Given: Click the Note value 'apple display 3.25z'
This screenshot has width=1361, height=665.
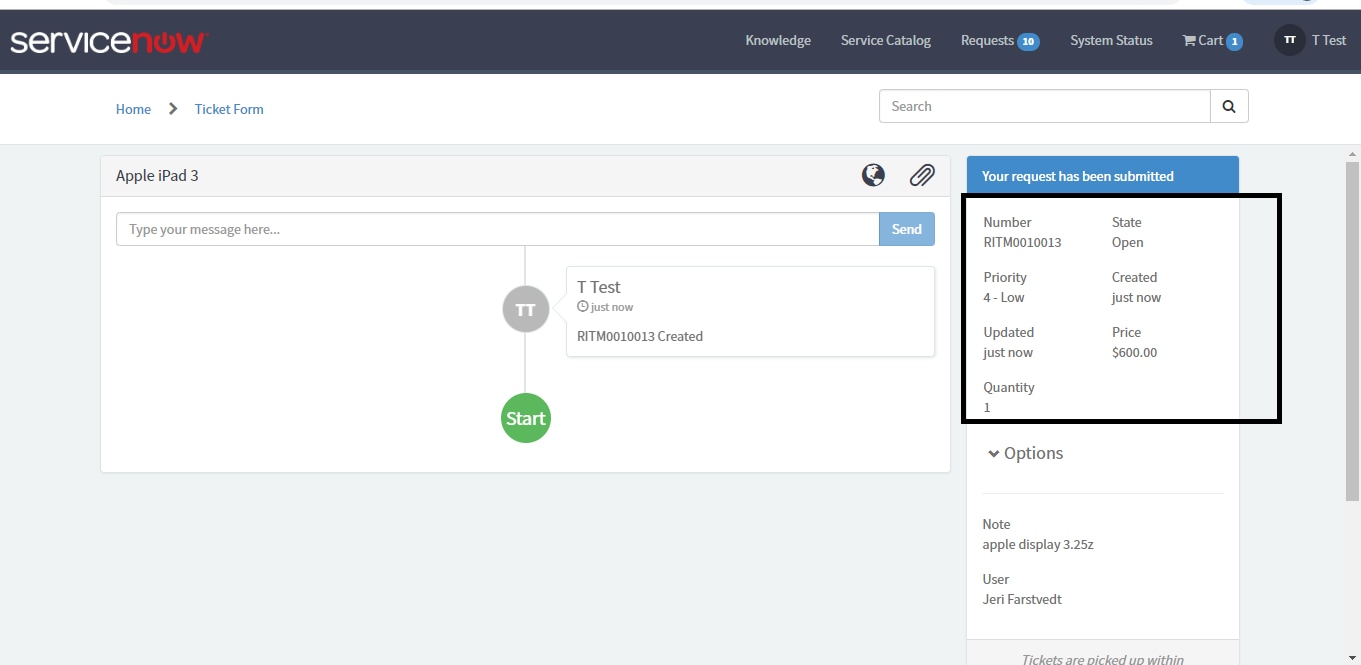Looking at the screenshot, I should [1038, 544].
